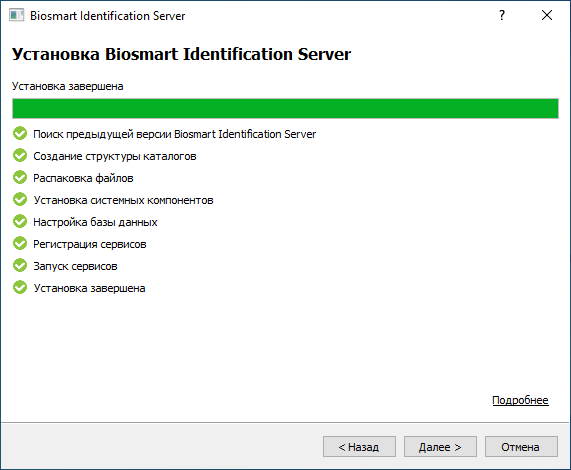Click the question mark help button
571x470 pixels.
[502, 15]
